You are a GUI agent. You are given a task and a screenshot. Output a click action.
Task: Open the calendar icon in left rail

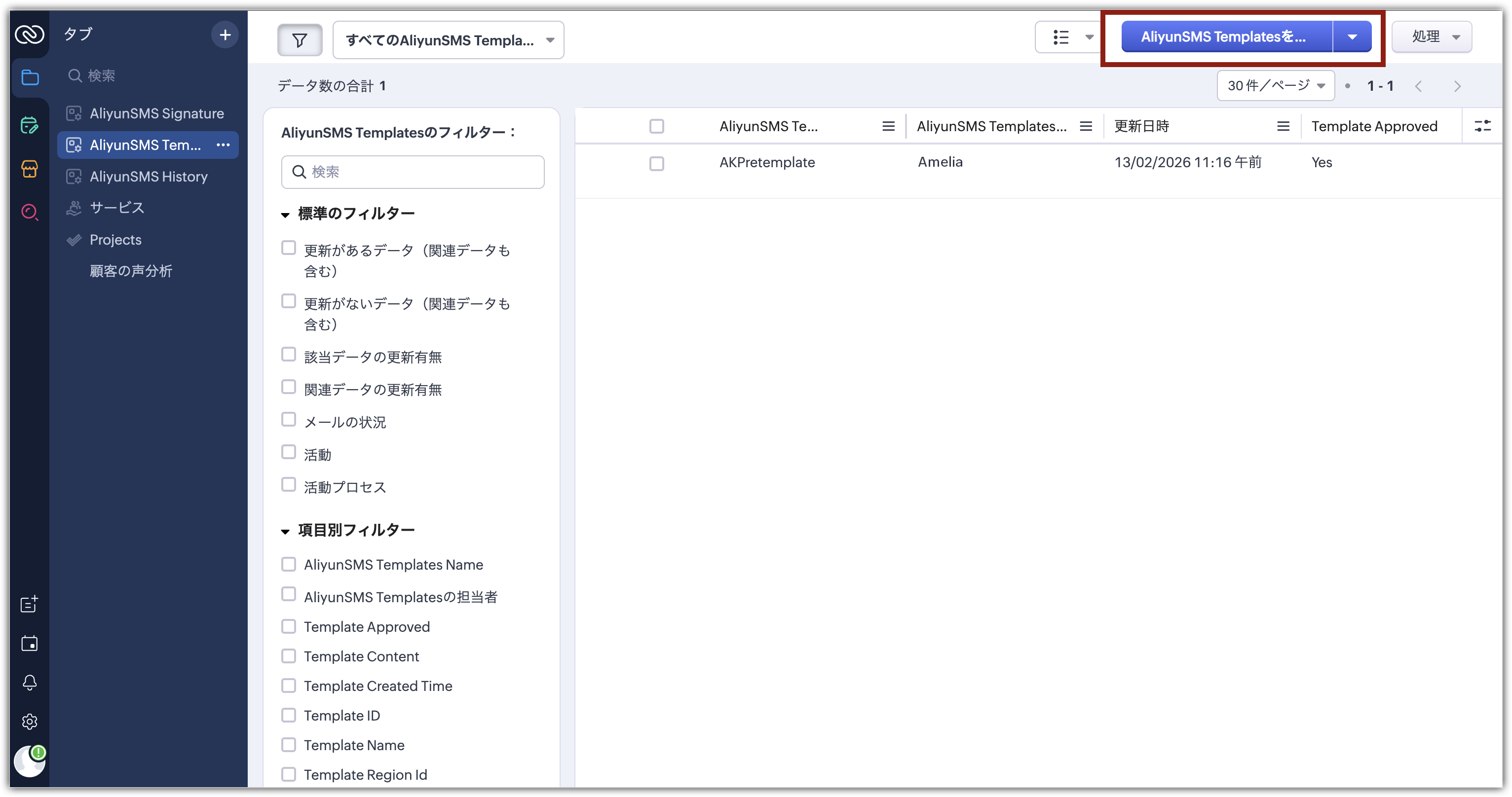pos(29,643)
